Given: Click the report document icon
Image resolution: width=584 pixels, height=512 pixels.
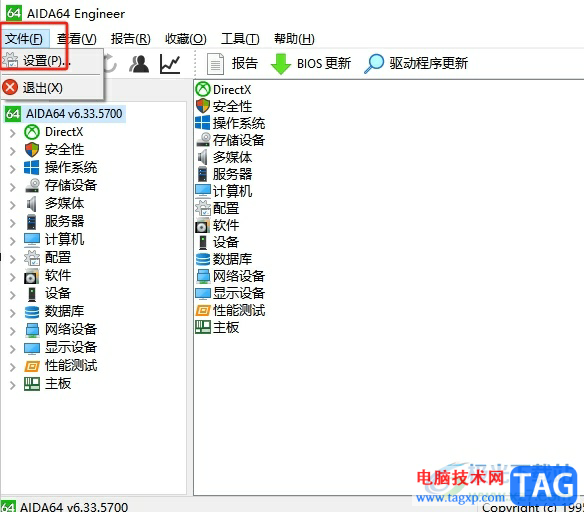Looking at the screenshot, I should point(215,64).
